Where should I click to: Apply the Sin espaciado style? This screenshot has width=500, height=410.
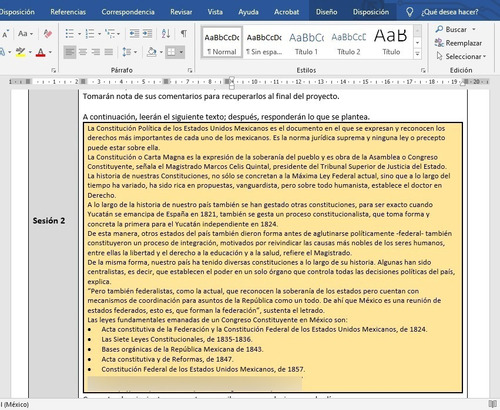(x=264, y=43)
